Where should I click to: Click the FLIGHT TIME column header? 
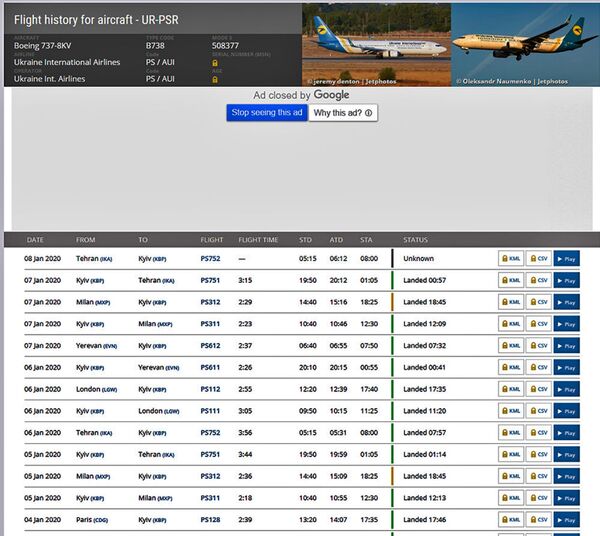pyautogui.click(x=258, y=240)
